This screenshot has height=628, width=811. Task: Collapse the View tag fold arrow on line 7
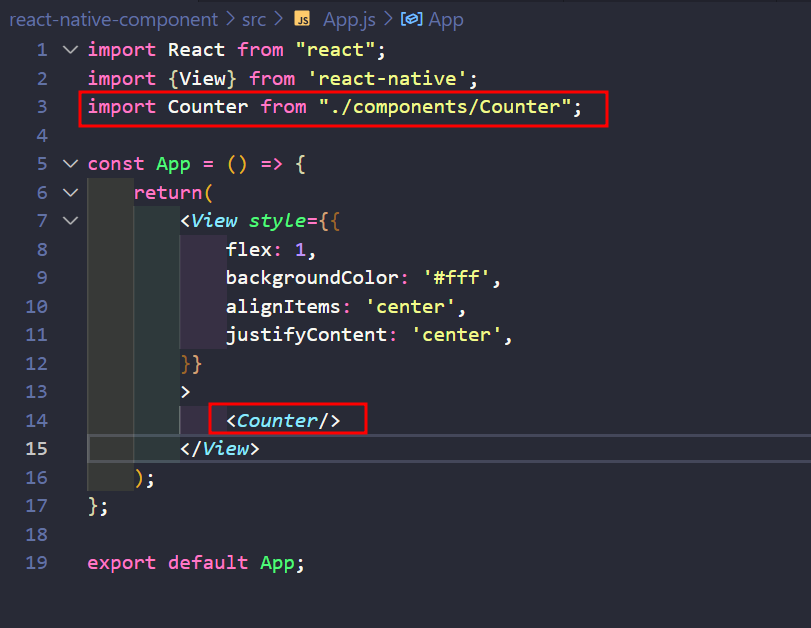tap(70, 221)
